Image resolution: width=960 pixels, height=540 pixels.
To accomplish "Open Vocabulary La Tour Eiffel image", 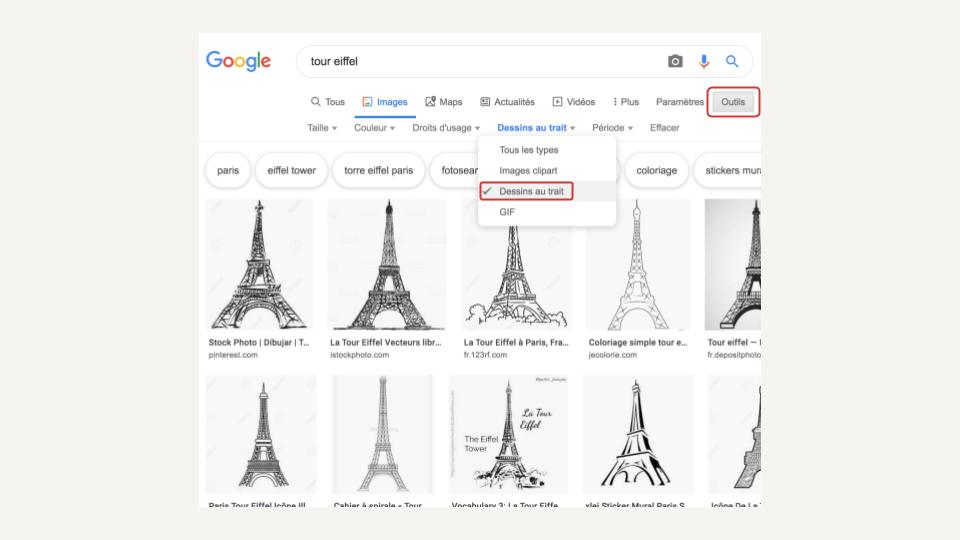I will coord(508,434).
